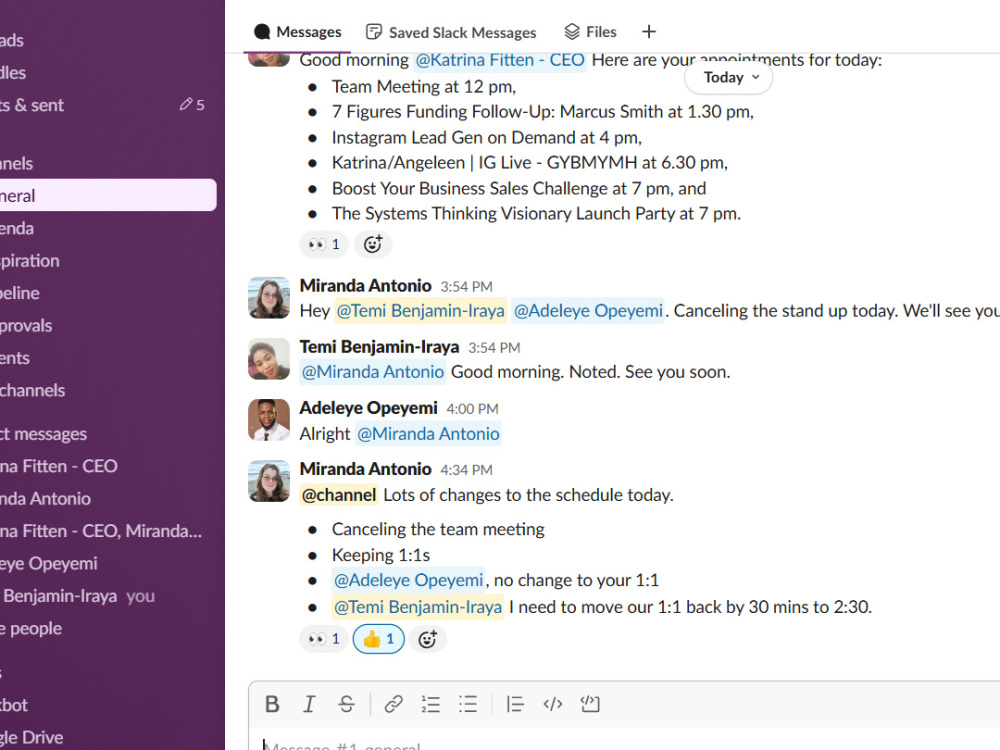
Task: Add a tab with the plus icon
Action: [x=649, y=32]
